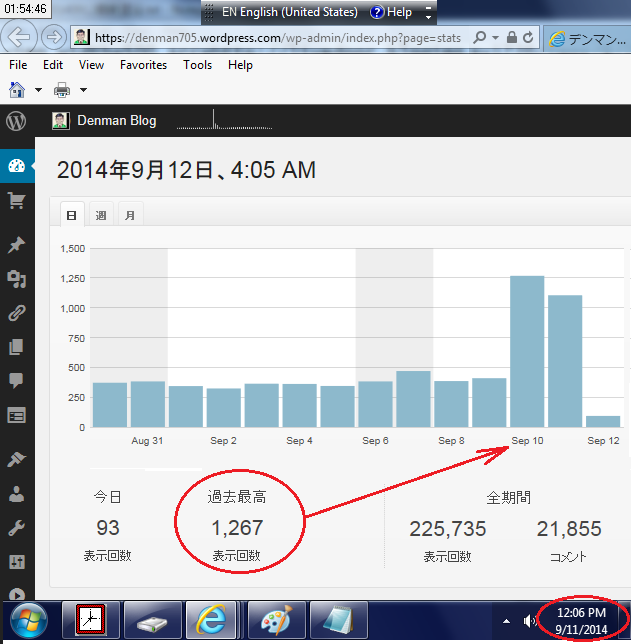This screenshot has height=644, width=631.
Task: Open the Comments bubble sidebar icon
Action: pos(16,381)
